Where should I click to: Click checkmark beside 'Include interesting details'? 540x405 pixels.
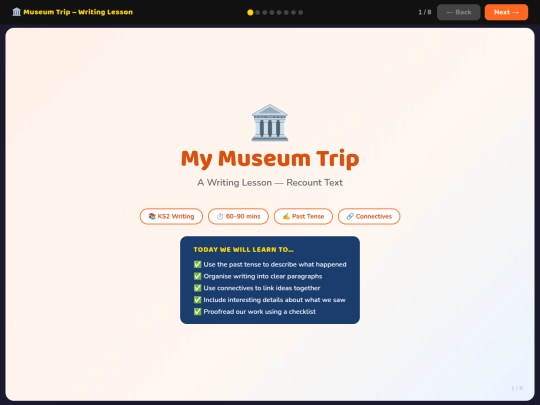pos(197,300)
